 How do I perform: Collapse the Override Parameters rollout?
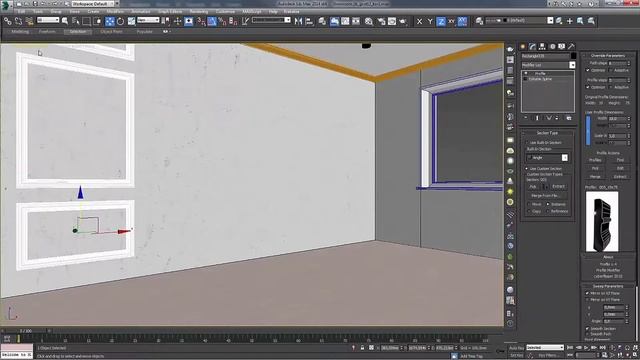(608, 56)
